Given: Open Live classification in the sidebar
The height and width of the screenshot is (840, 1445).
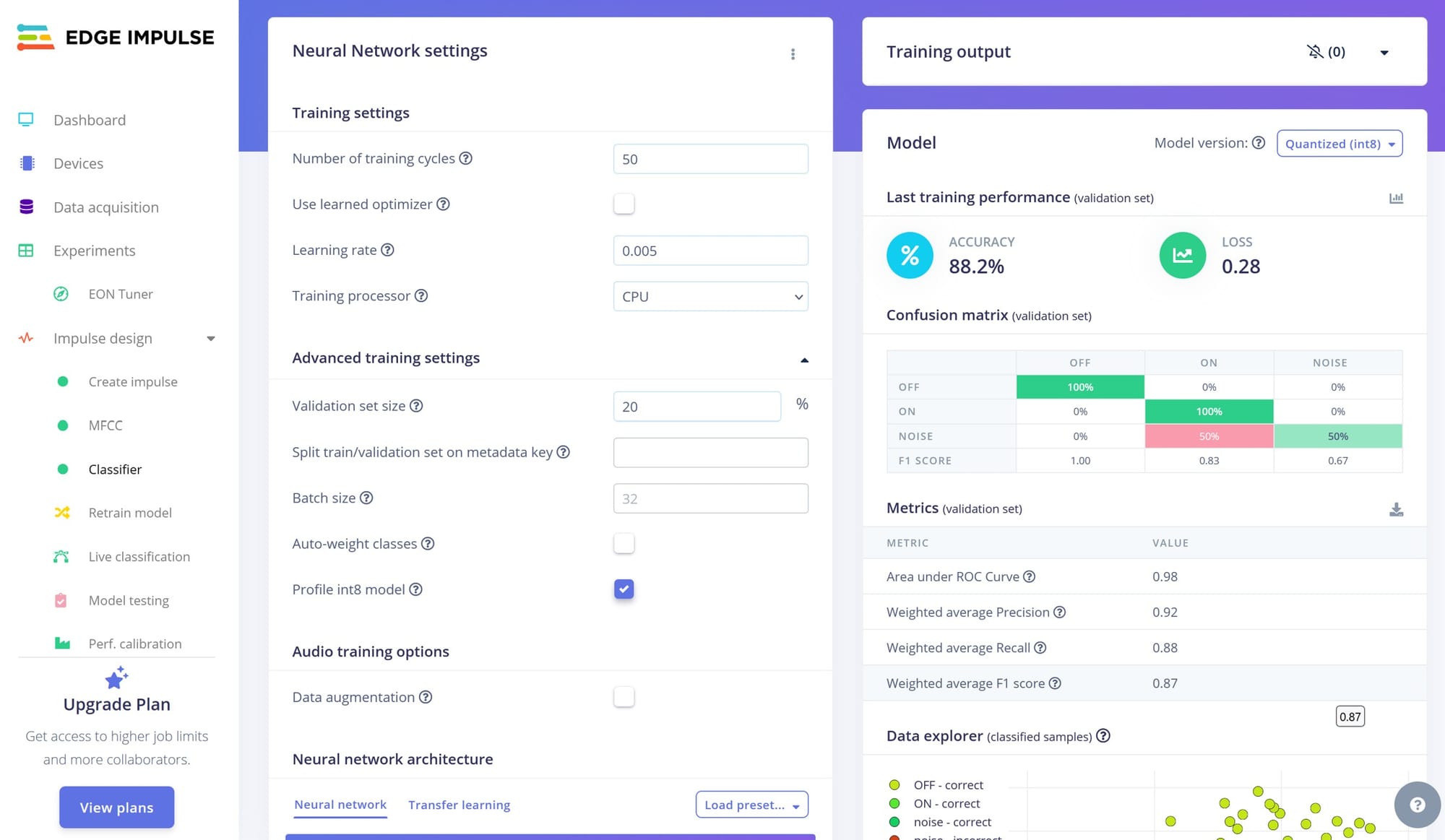Looking at the screenshot, I should click(x=139, y=557).
